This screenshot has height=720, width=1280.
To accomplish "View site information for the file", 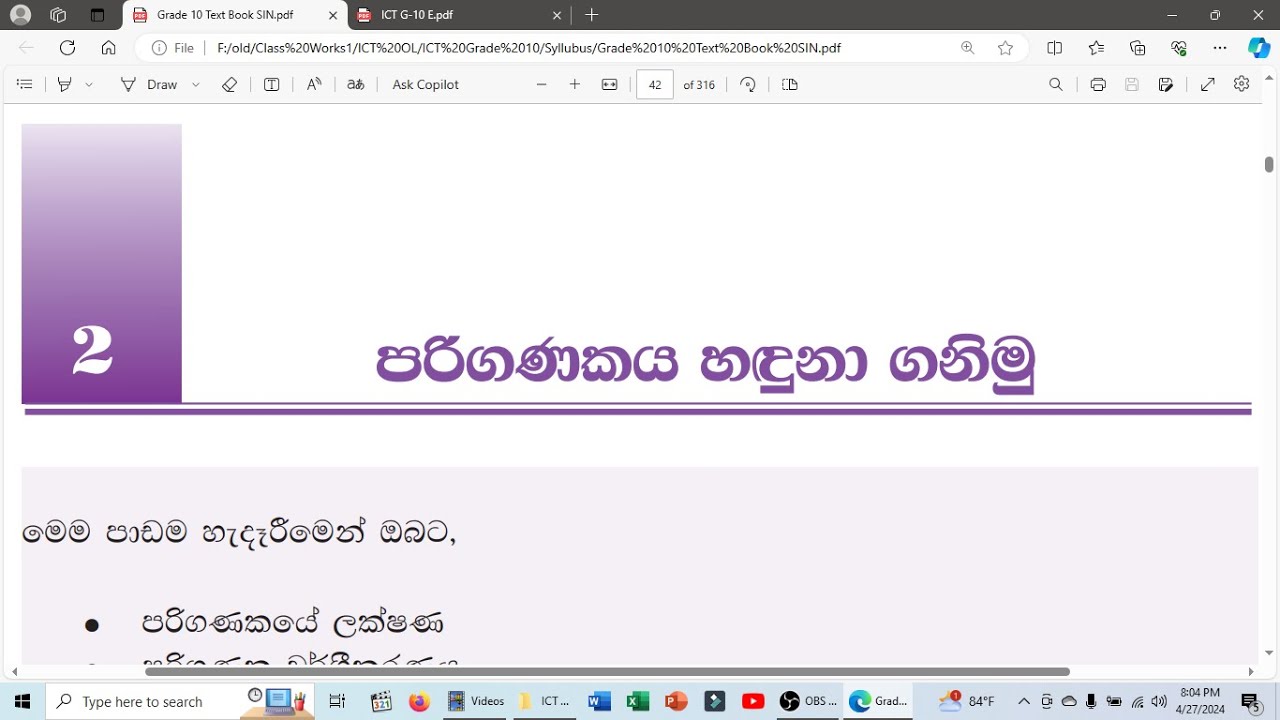I will 172,48.
